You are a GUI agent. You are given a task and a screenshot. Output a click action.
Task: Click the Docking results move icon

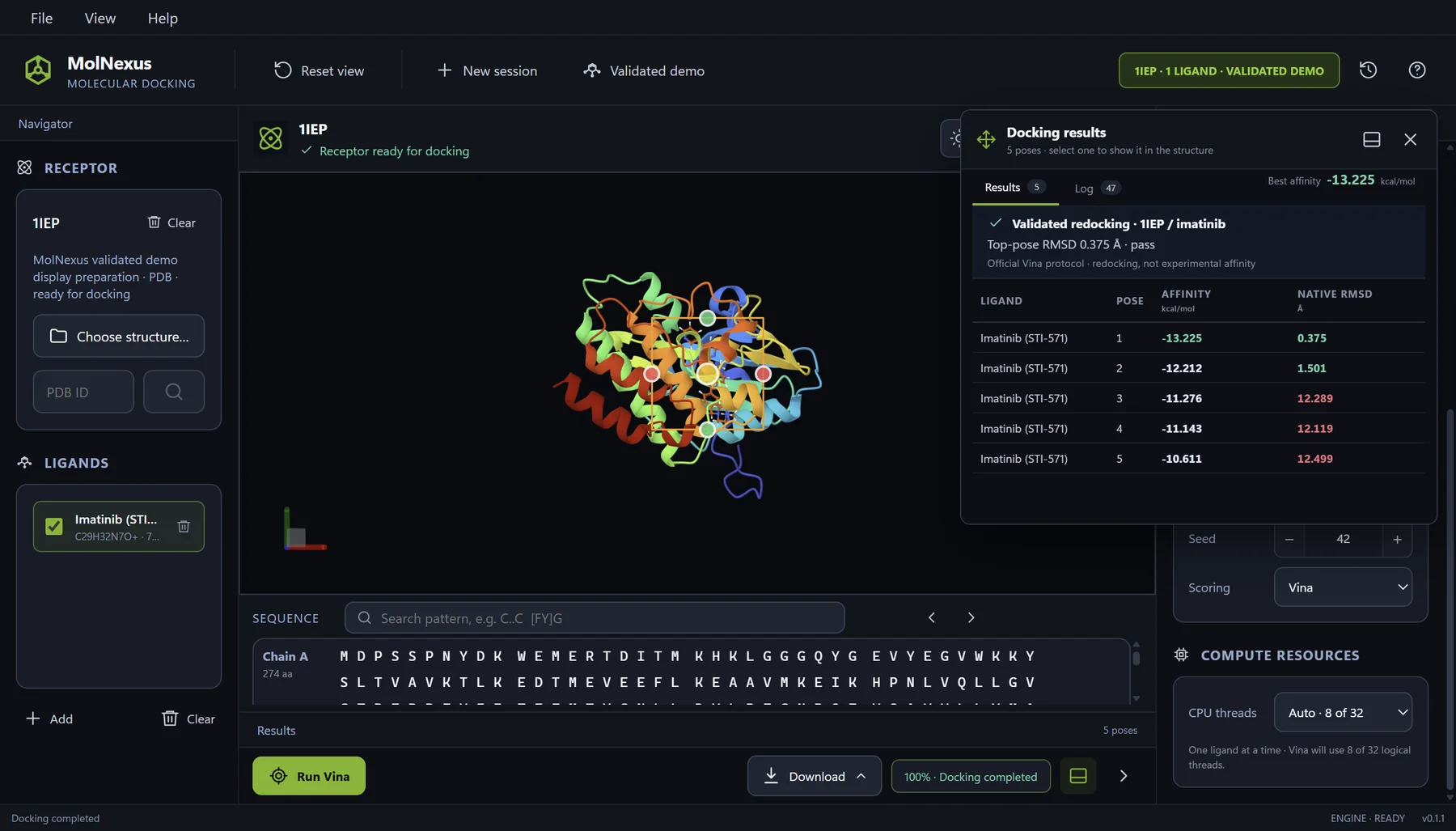tap(986, 139)
